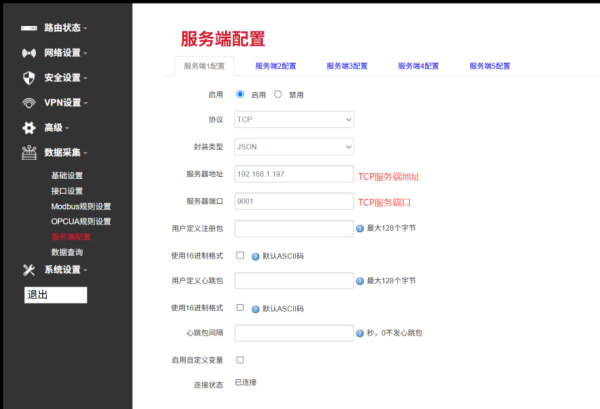Image resolution: width=600 pixels, height=409 pixels.
Task: Open 基础设置 submenu item
Action: (x=67, y=176)
